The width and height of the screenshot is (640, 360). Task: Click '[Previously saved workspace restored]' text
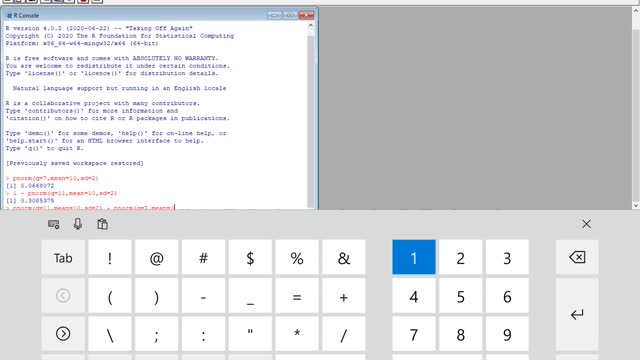click(75, 163)
